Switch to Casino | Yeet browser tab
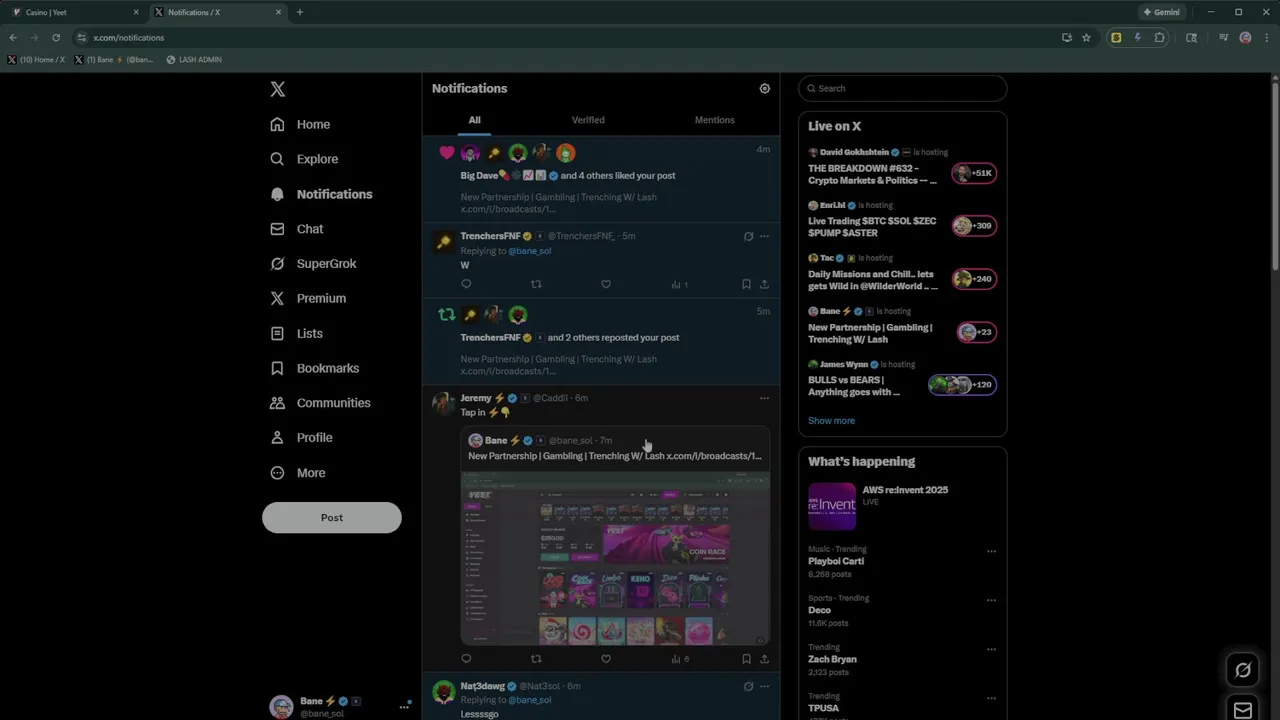Screen dimensions: 1280x720 click(76, 12)
